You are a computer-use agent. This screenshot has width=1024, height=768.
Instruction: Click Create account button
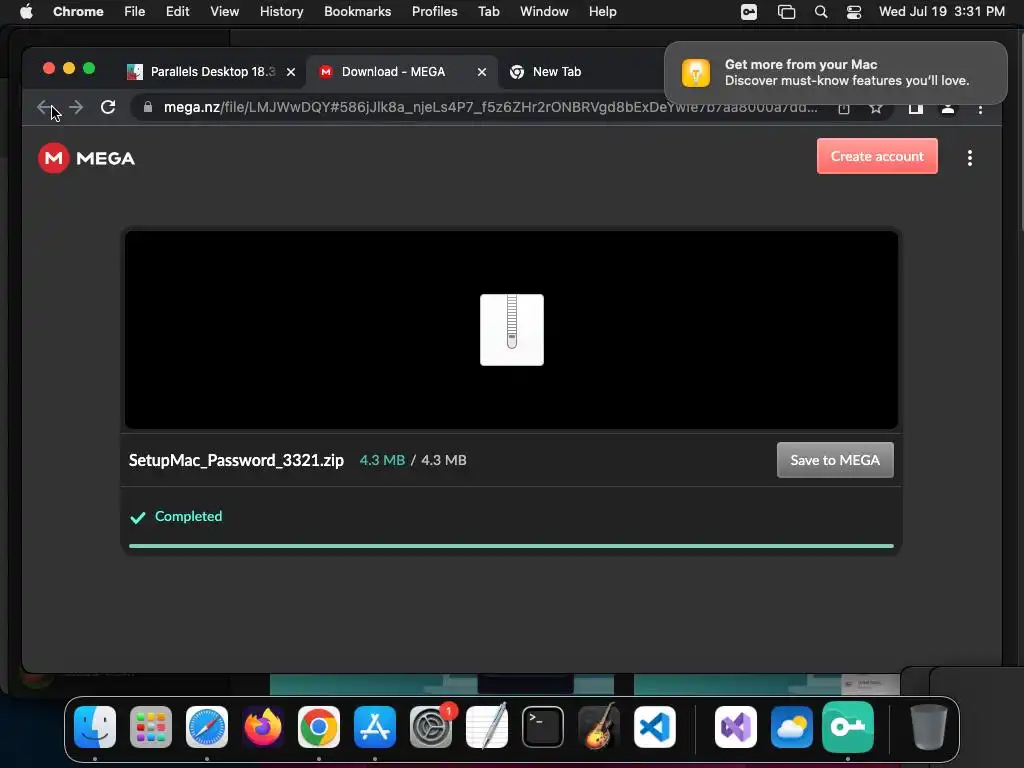pyautogui.click(x=877, y=156)
